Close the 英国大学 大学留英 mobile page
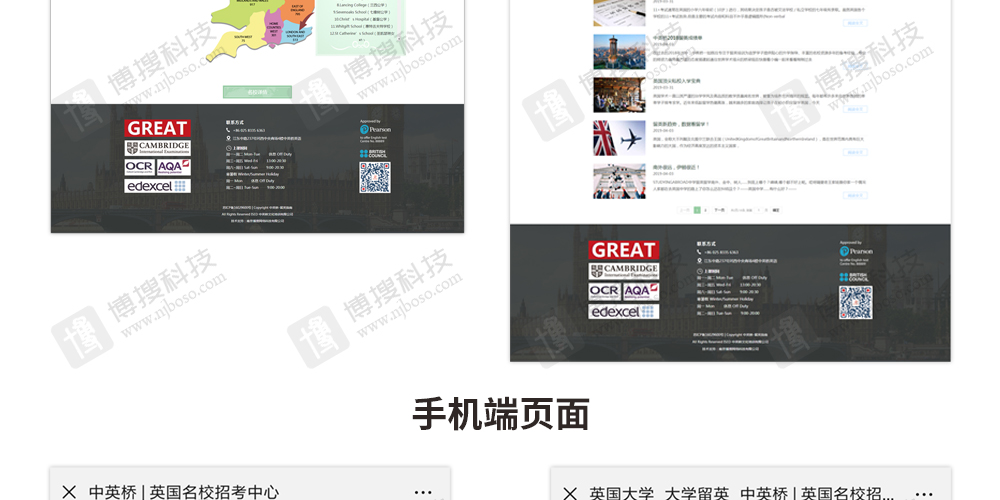1000x500 pixels. pyautogui.click(x=569, y=493)
